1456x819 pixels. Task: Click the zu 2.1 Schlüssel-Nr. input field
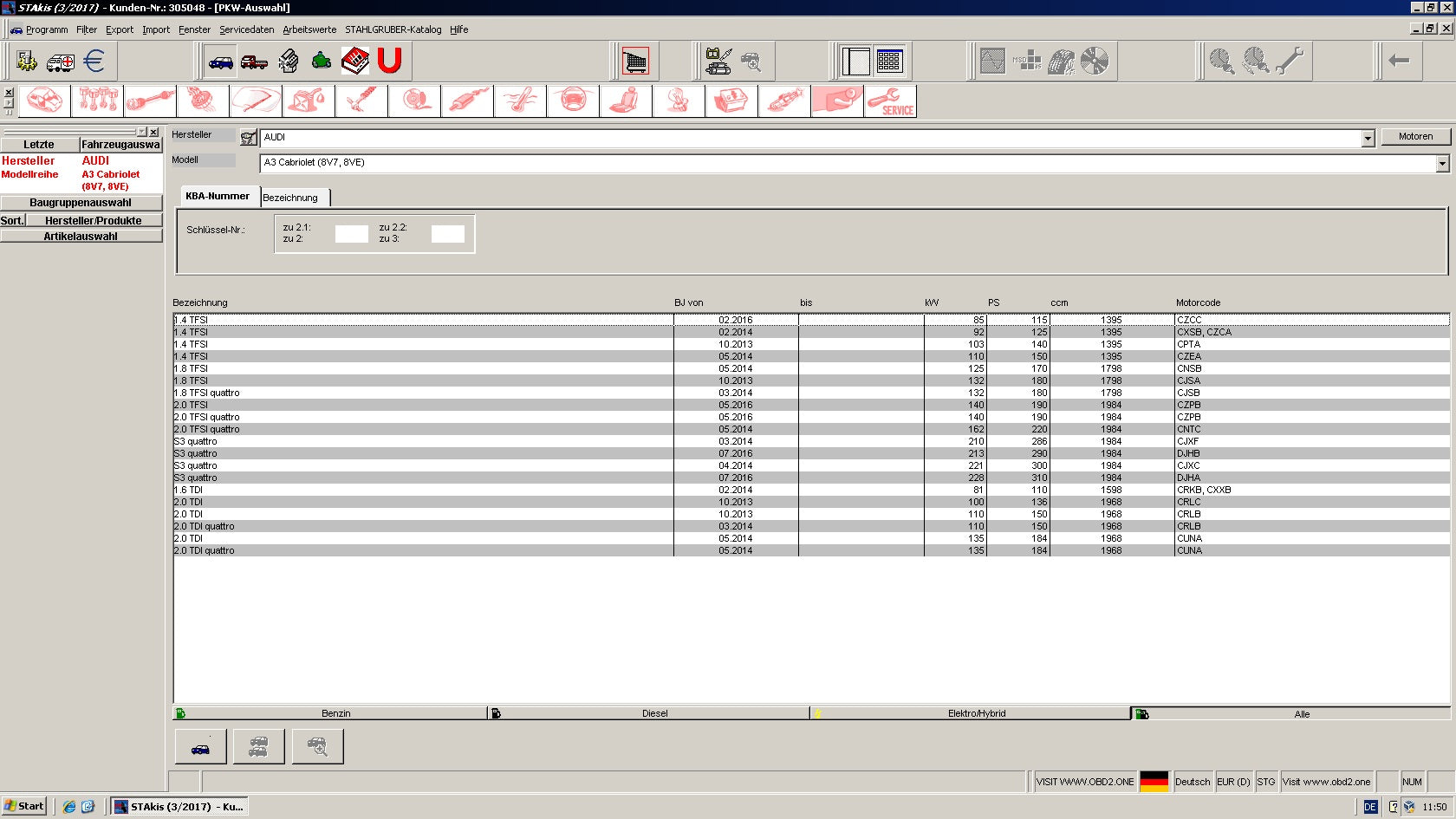[351, 233]
